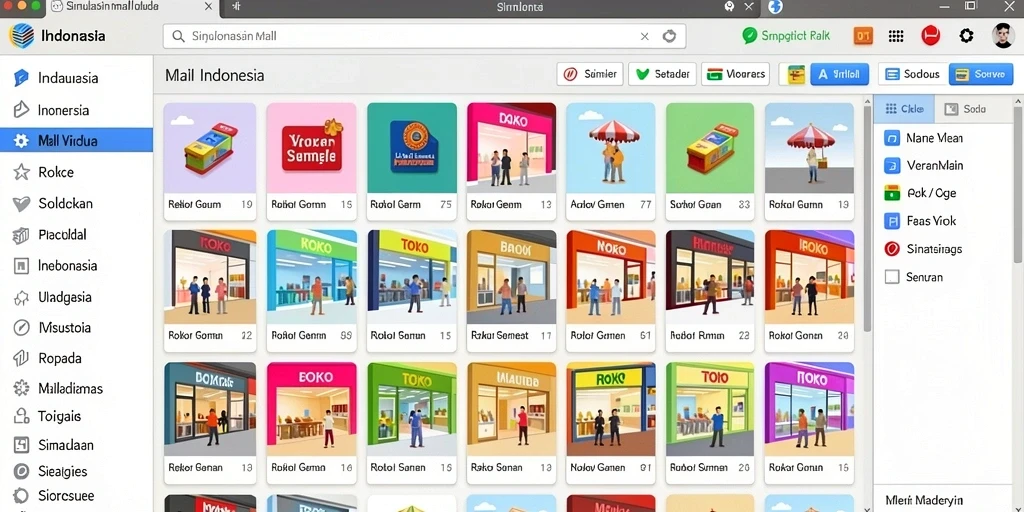Click the Vioarars button
Viewport: 1024px width, 512px height.
coord(735,74)
